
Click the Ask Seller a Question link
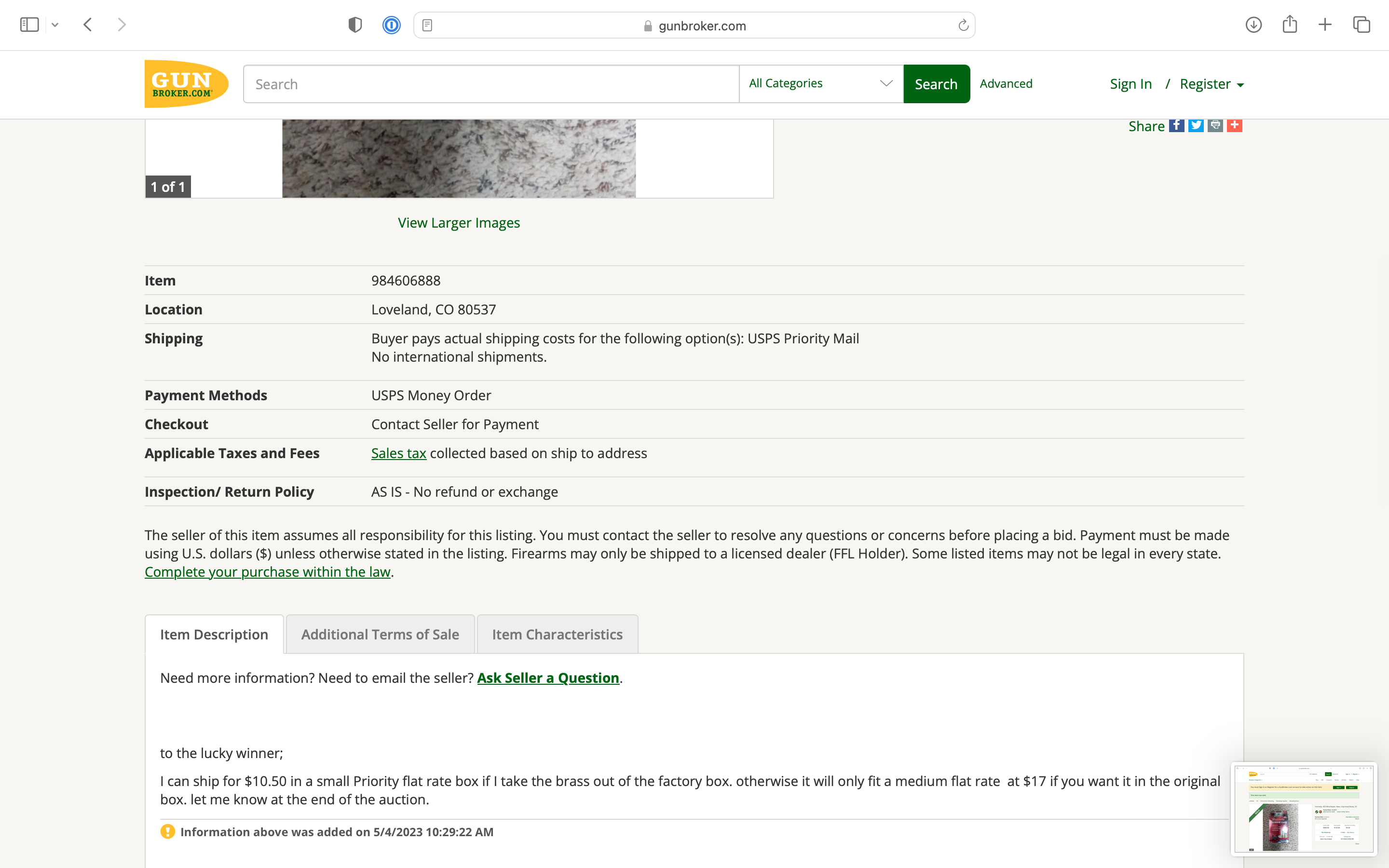548,678
